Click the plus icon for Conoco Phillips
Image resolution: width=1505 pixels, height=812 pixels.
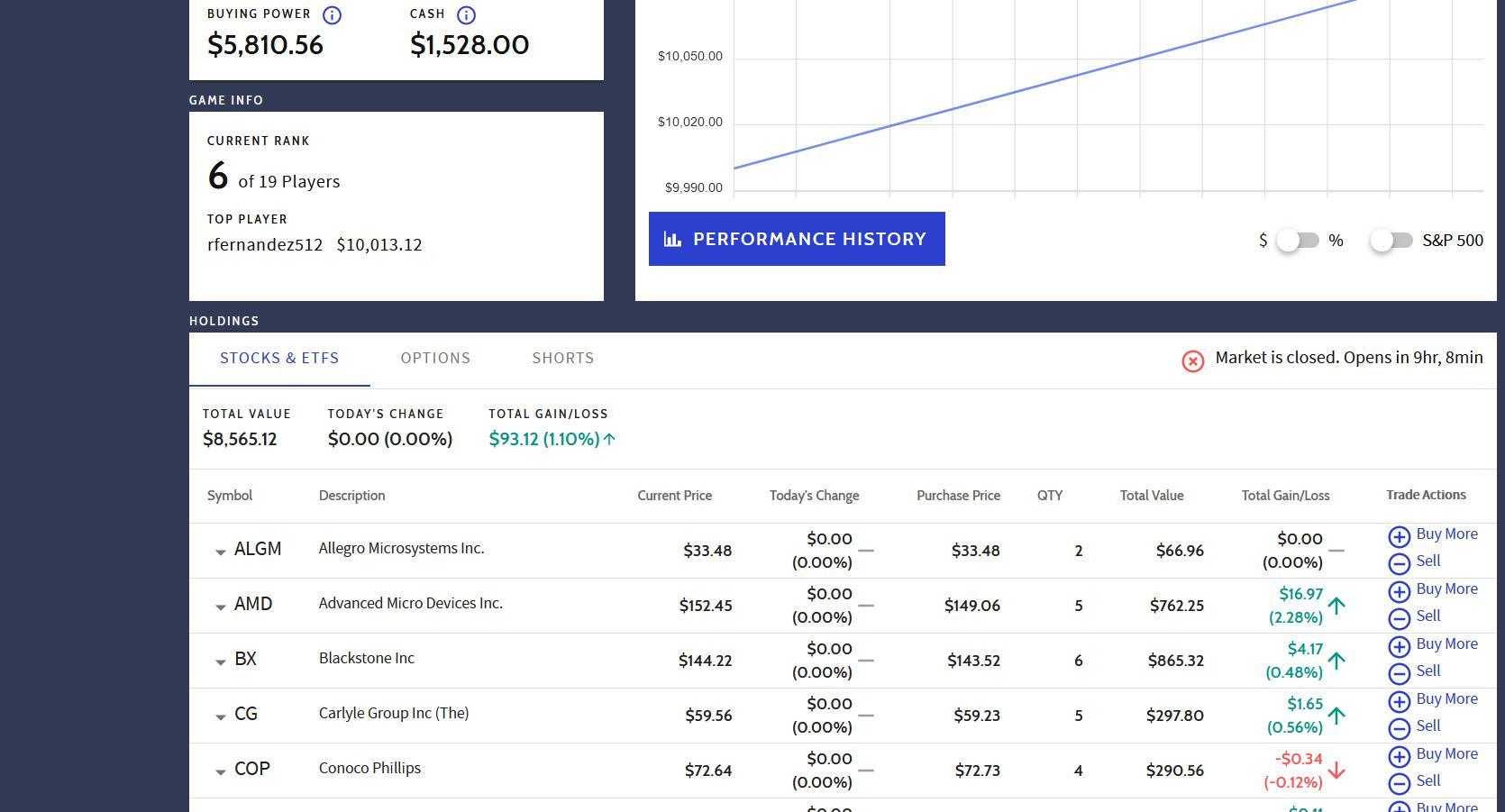point(1399,757)
